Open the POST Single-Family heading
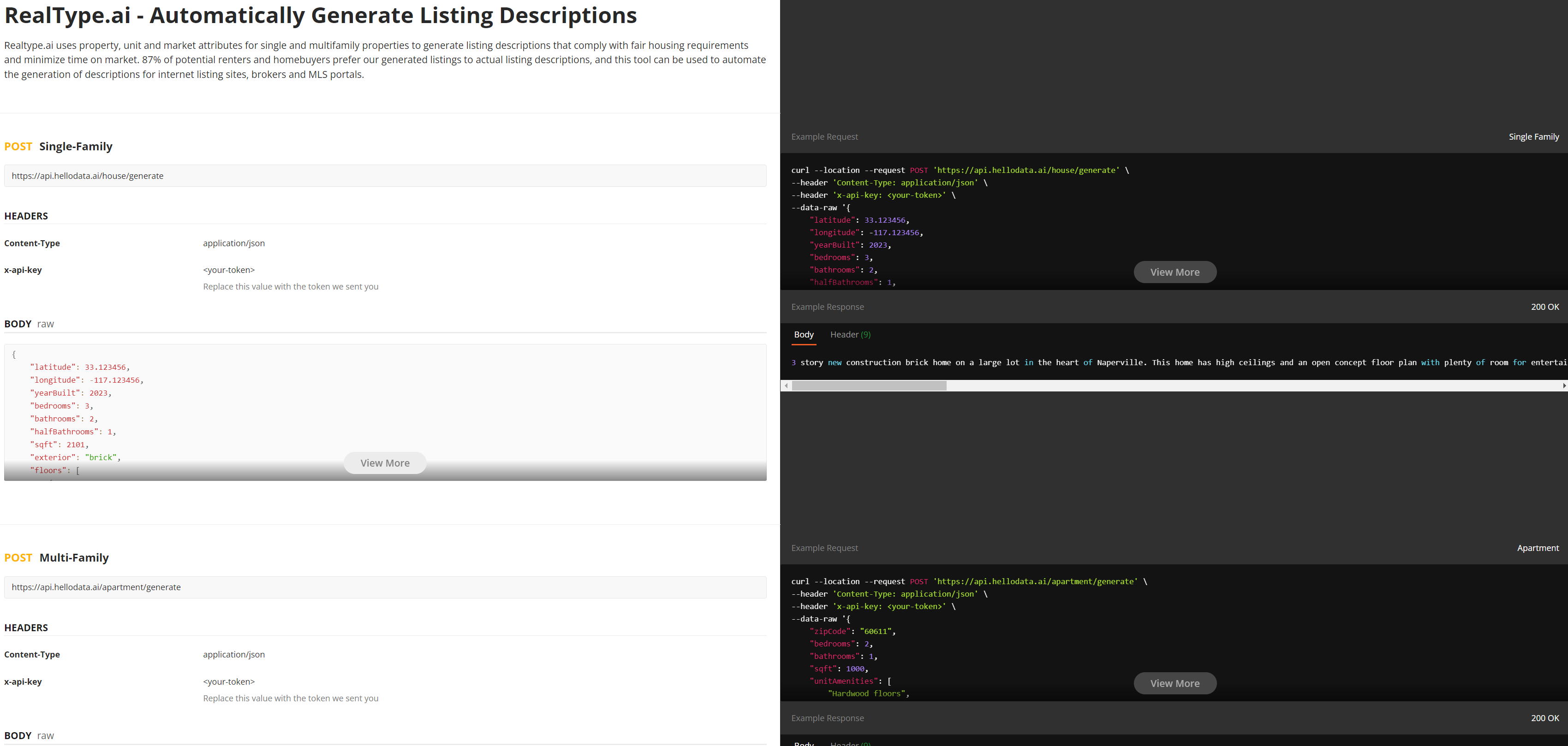Viewport: 1568px width, 746px height. click(59, 147)
